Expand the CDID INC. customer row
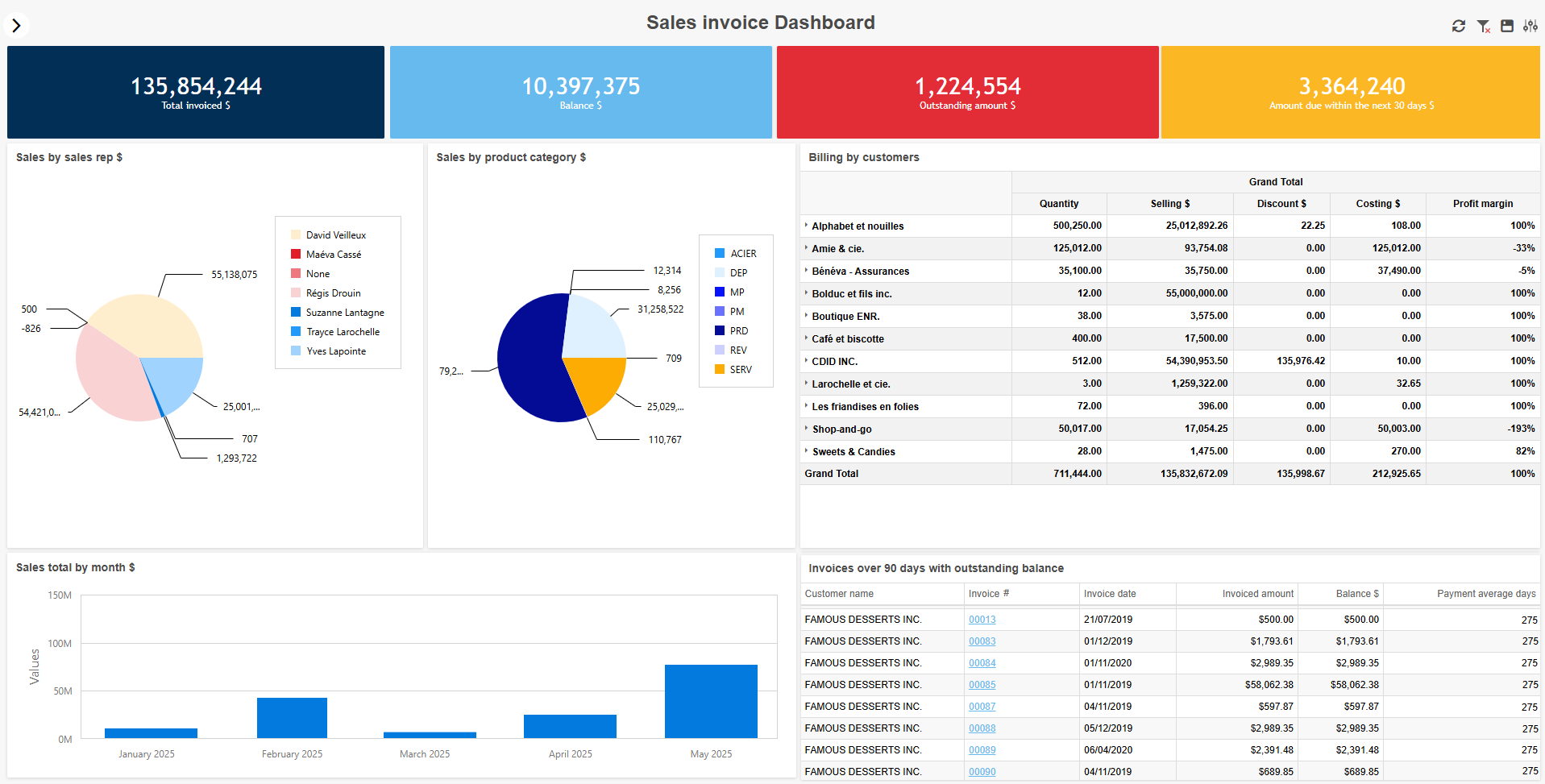Image resolution: width=1545 pixels, height=784 pixels. tap(806, 361)
